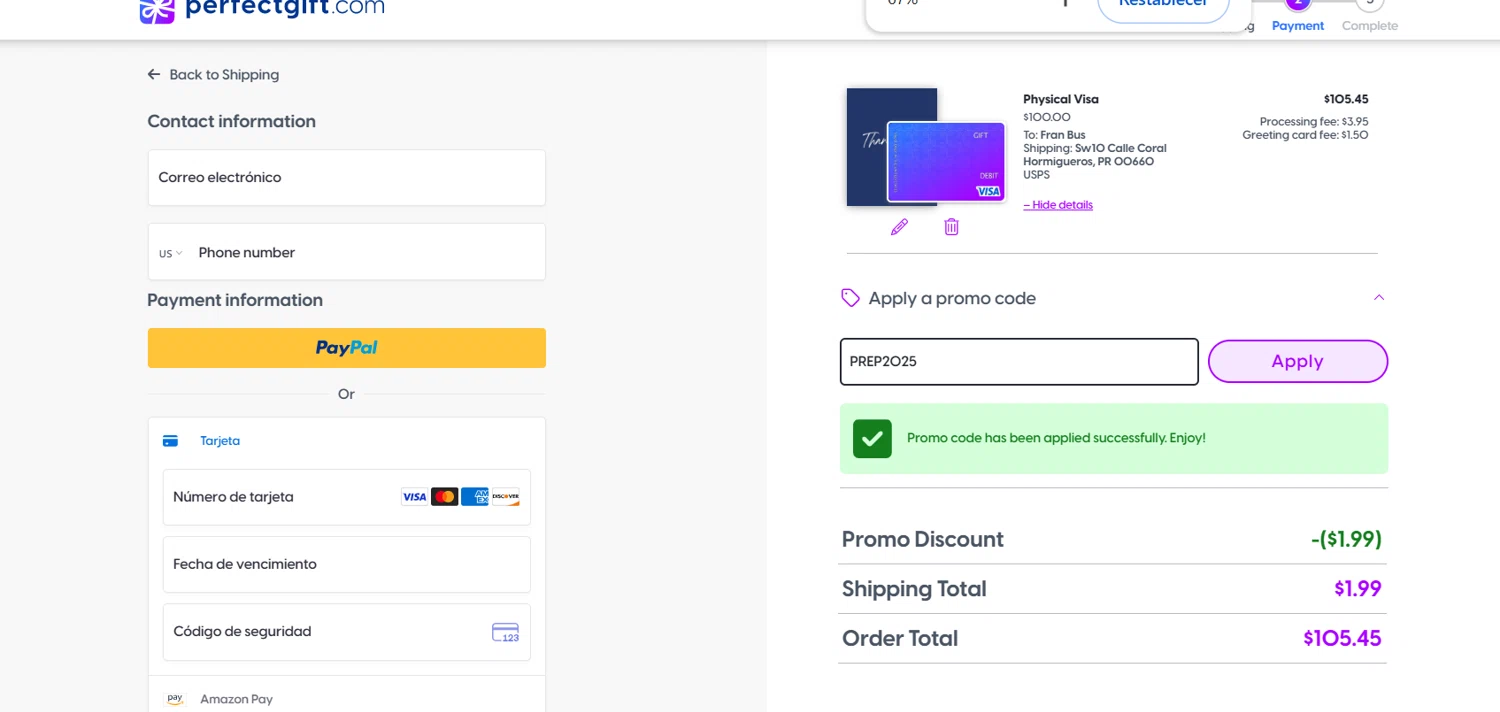Click the Promo Discount amount -($1.99)

tap(1346, 540)
